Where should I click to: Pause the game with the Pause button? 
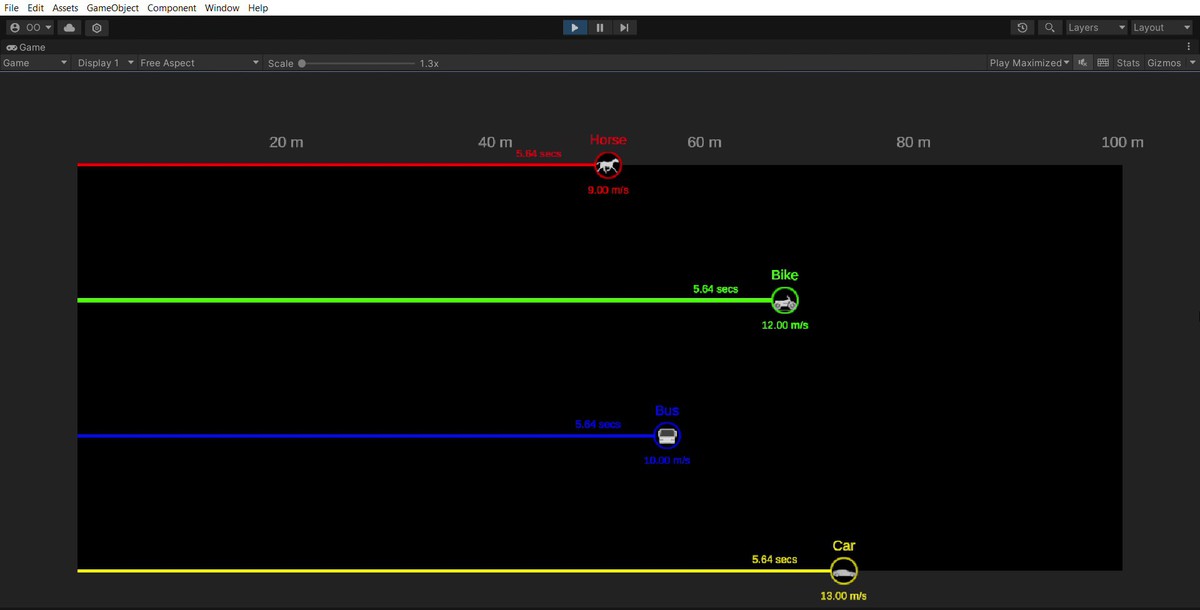click(x=600, y=28)
